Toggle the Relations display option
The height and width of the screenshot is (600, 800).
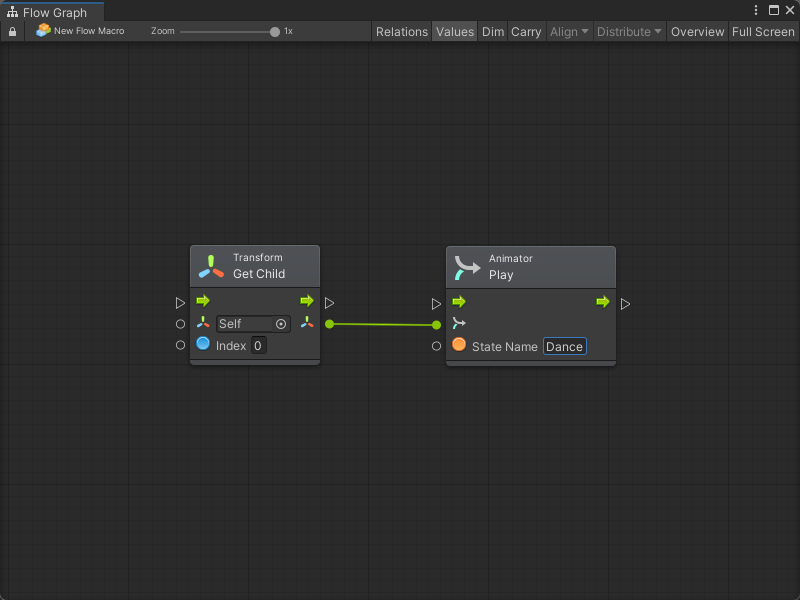(x=402, y=32)
